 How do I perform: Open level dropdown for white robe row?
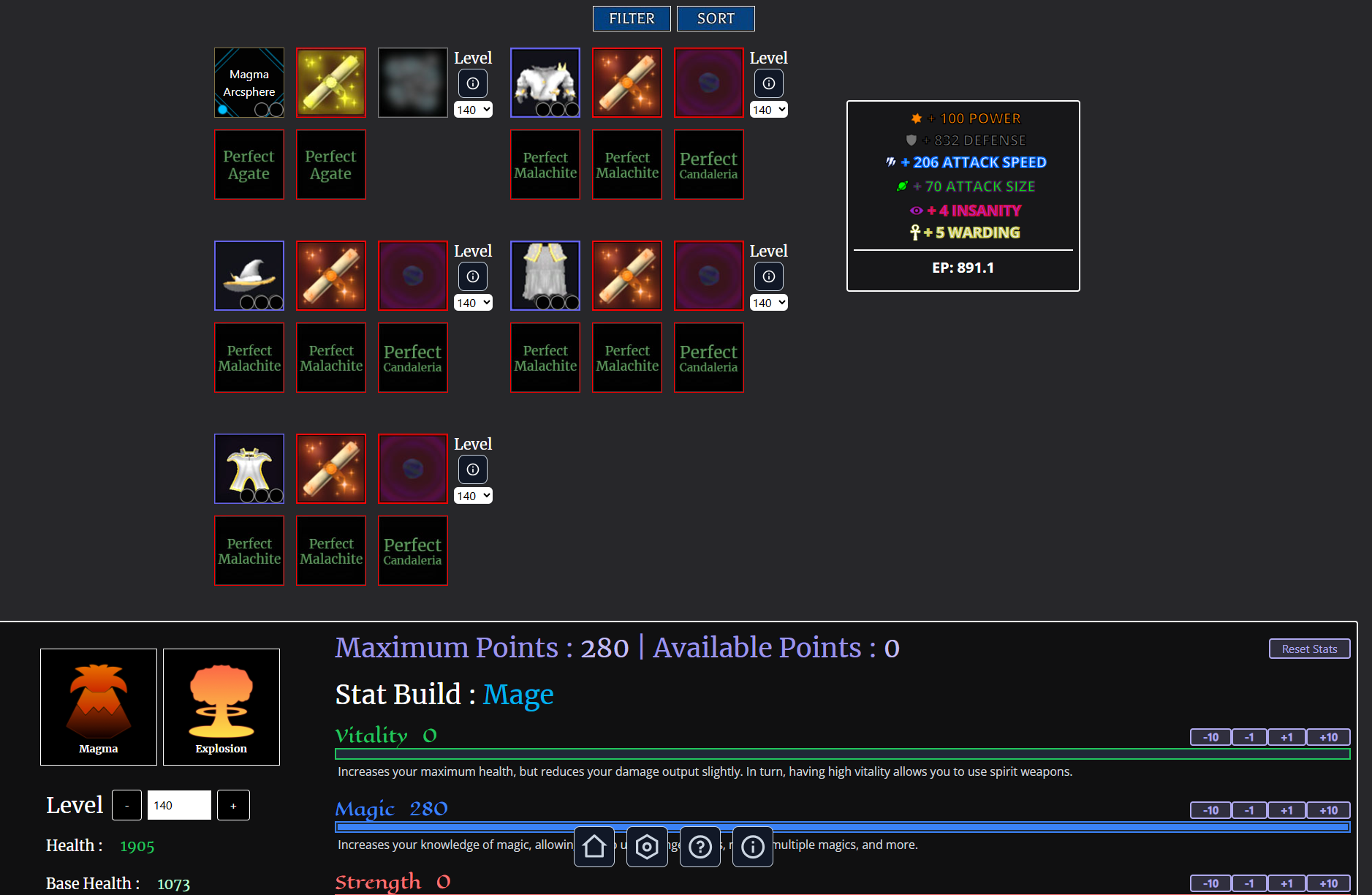point(473,496)
